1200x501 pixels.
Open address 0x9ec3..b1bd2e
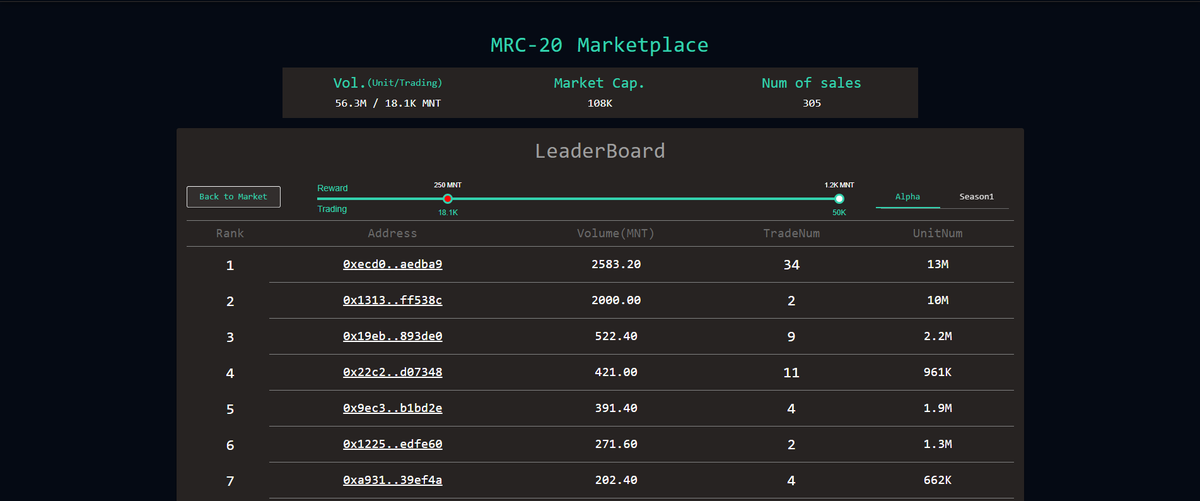click(x=392, y=409)
